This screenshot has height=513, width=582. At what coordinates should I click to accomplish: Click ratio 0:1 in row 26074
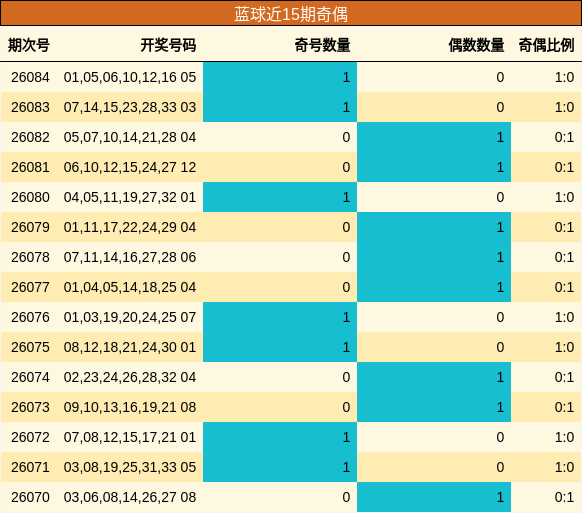[x=565, y=377]
